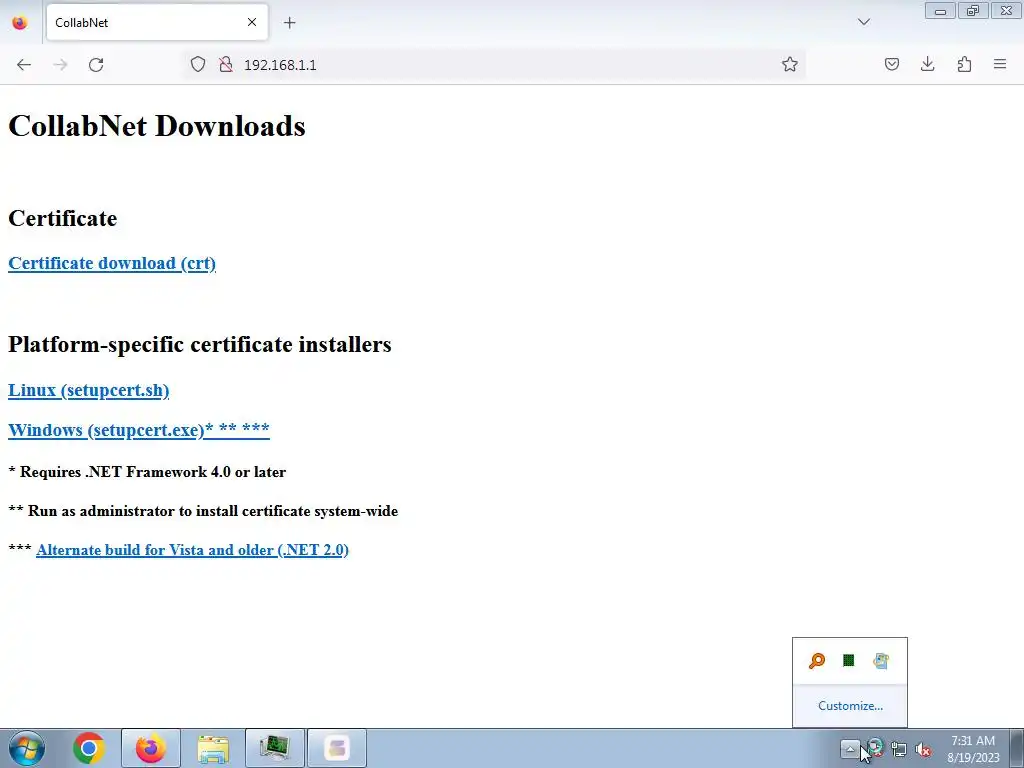Click the address bar showing 192.168.1.1
The height and width of the screenshot is (768, 1024).
[496, 65]
